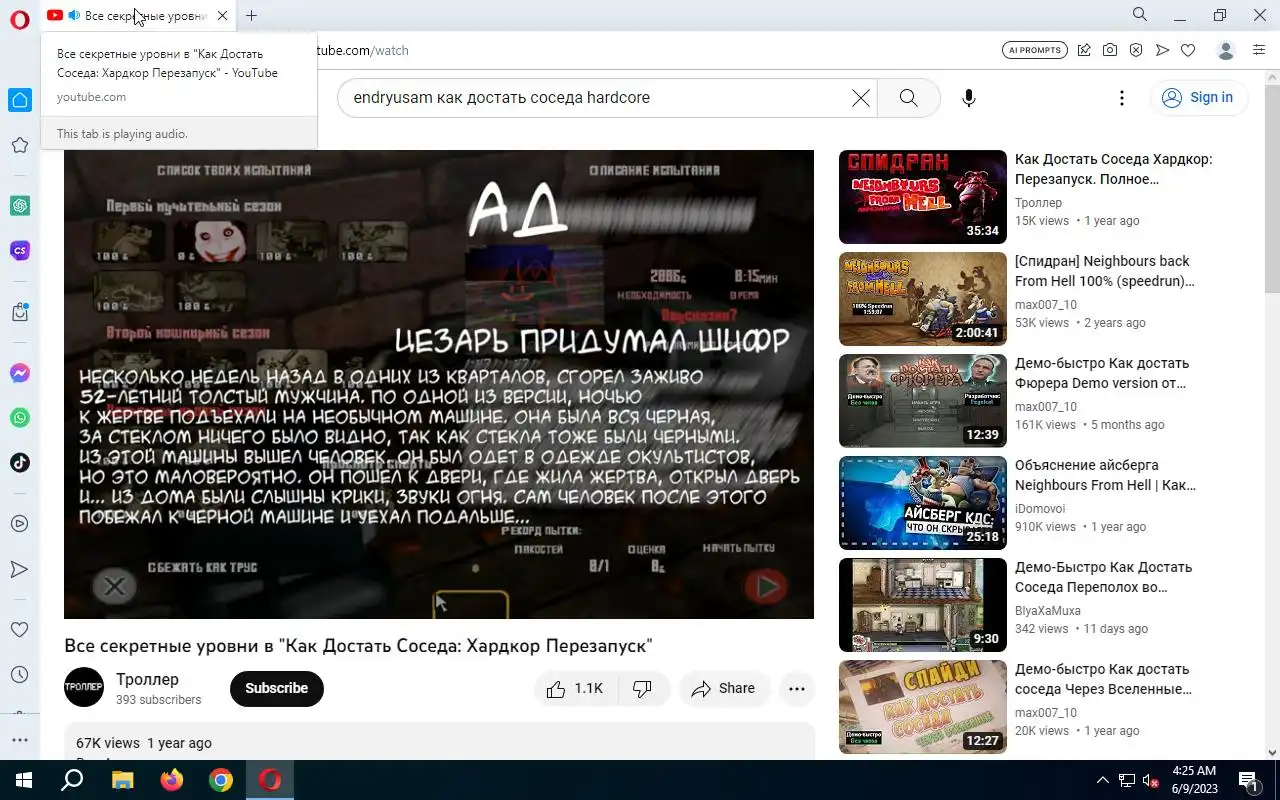Mute the tab via speaker icon
Image resolution: width=1280 pixels, height=800 pixels.
coord(74,15)
